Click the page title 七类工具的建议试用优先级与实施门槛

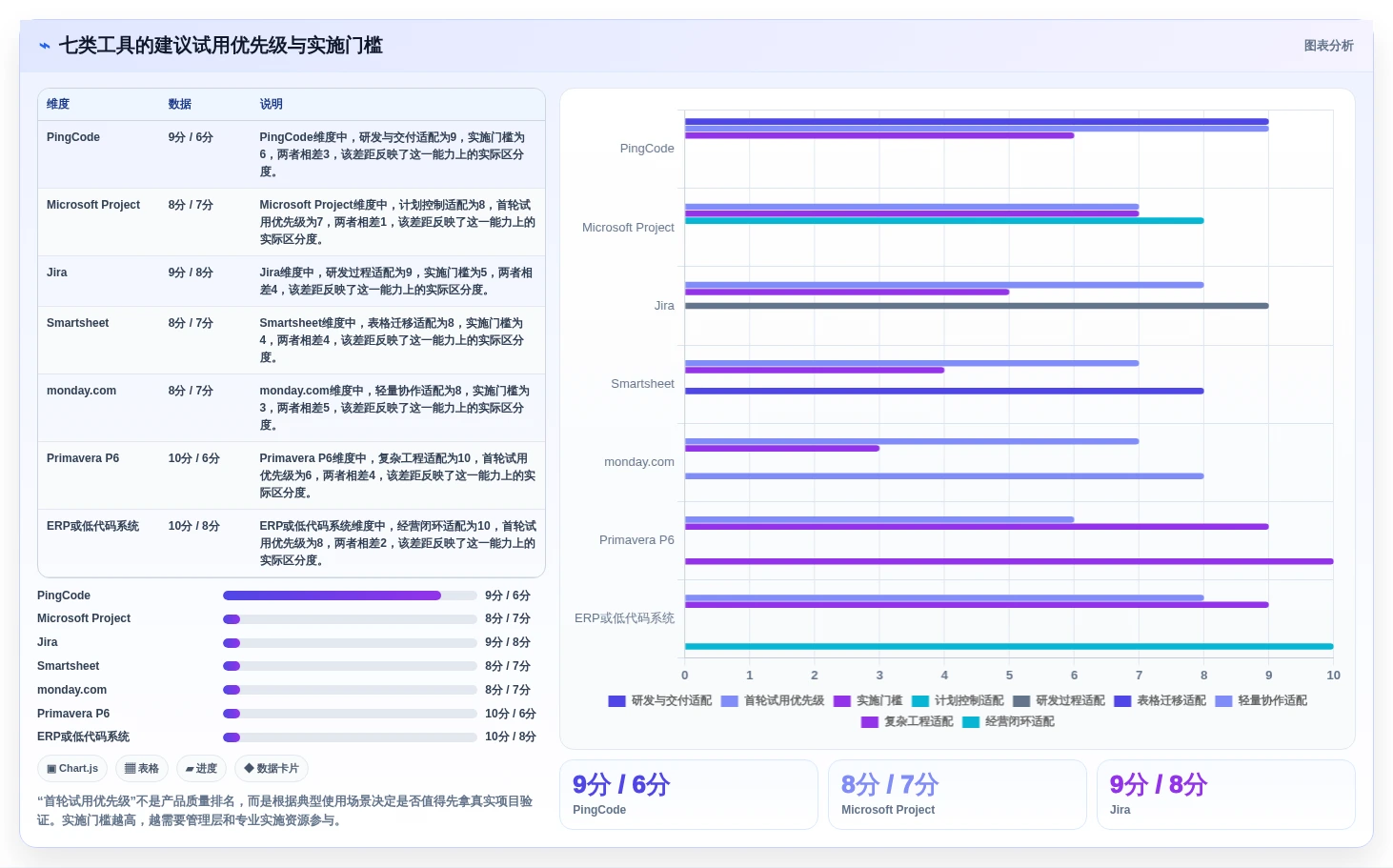(x=221, y=46)
